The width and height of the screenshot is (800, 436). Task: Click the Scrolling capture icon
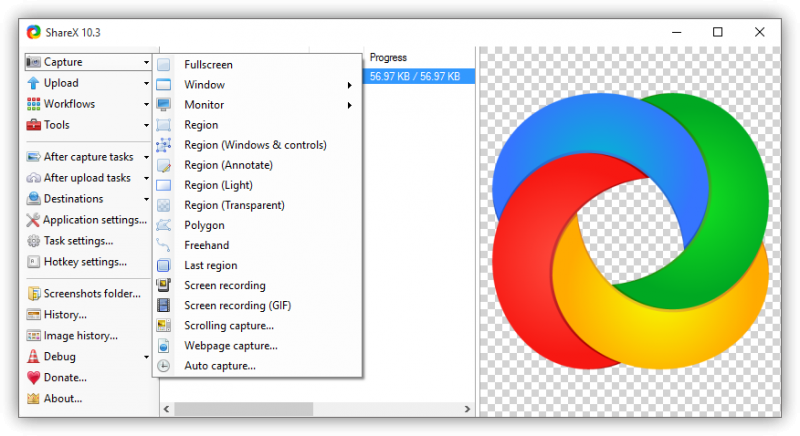click(x=163, y=325)
